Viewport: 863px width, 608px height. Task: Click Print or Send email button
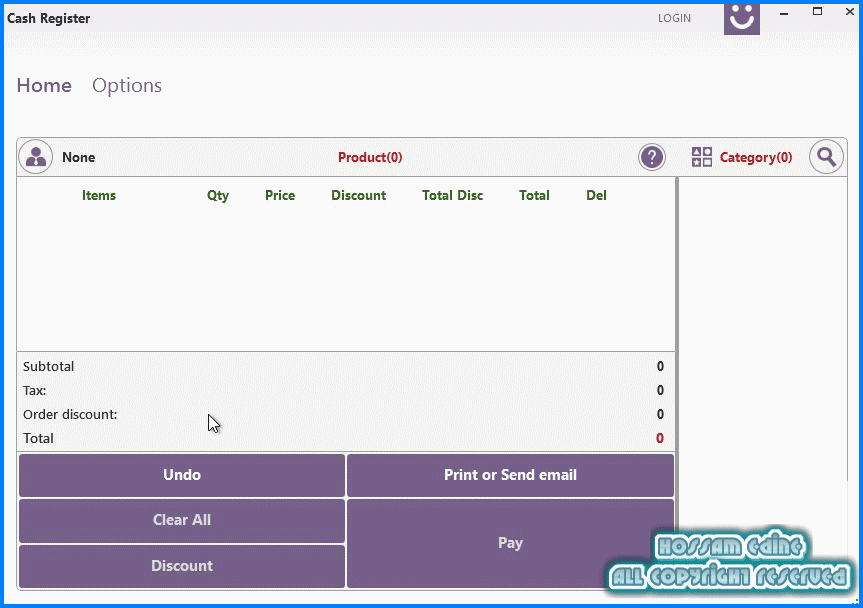point(510,475)
